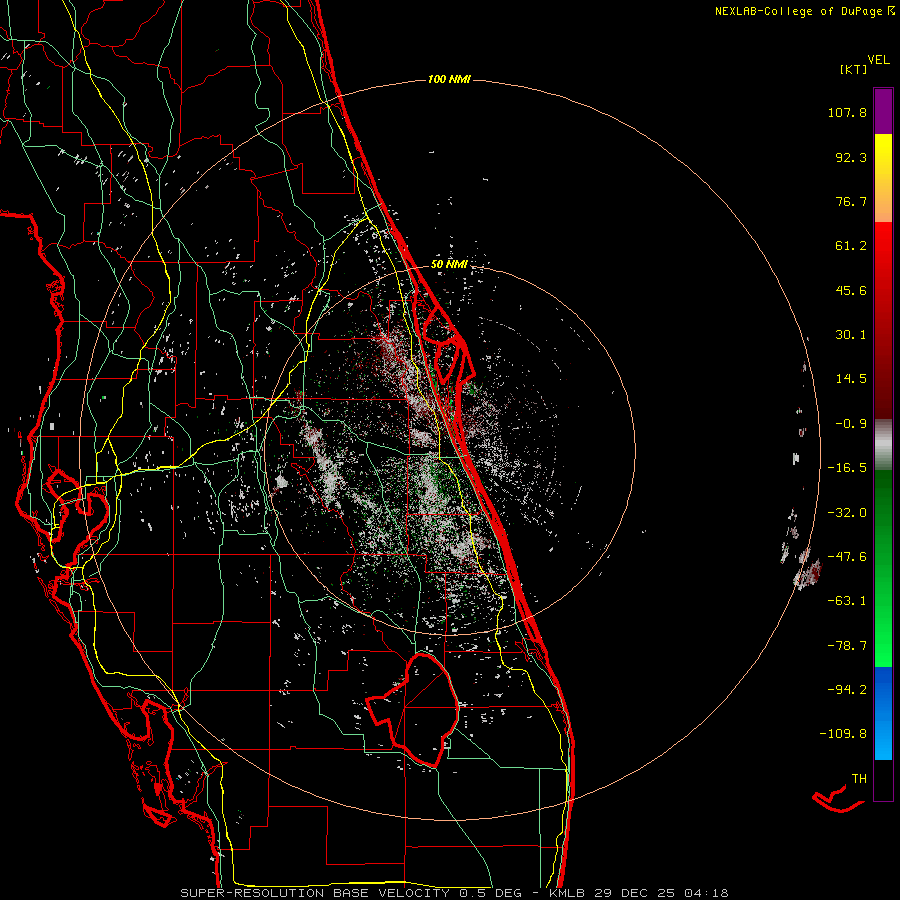Select the -0.9 velocity scale value
900x900 pixels.
pyautogui.click(x=851, y=424)
